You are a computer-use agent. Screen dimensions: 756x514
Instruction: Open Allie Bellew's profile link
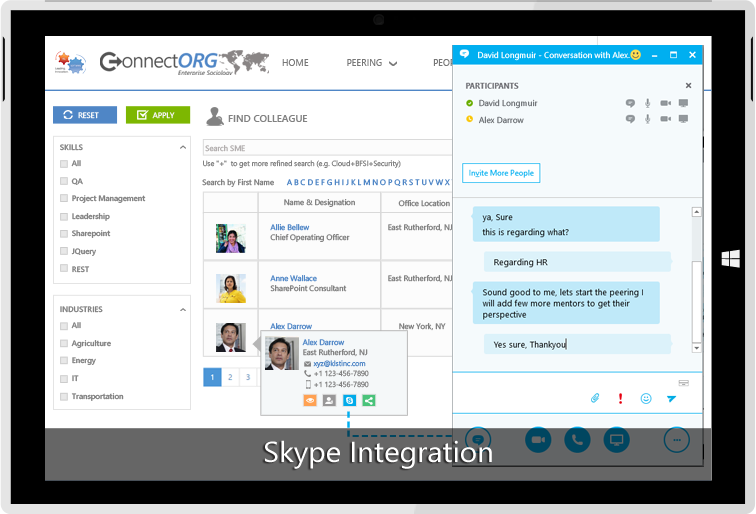pos(290,227)
